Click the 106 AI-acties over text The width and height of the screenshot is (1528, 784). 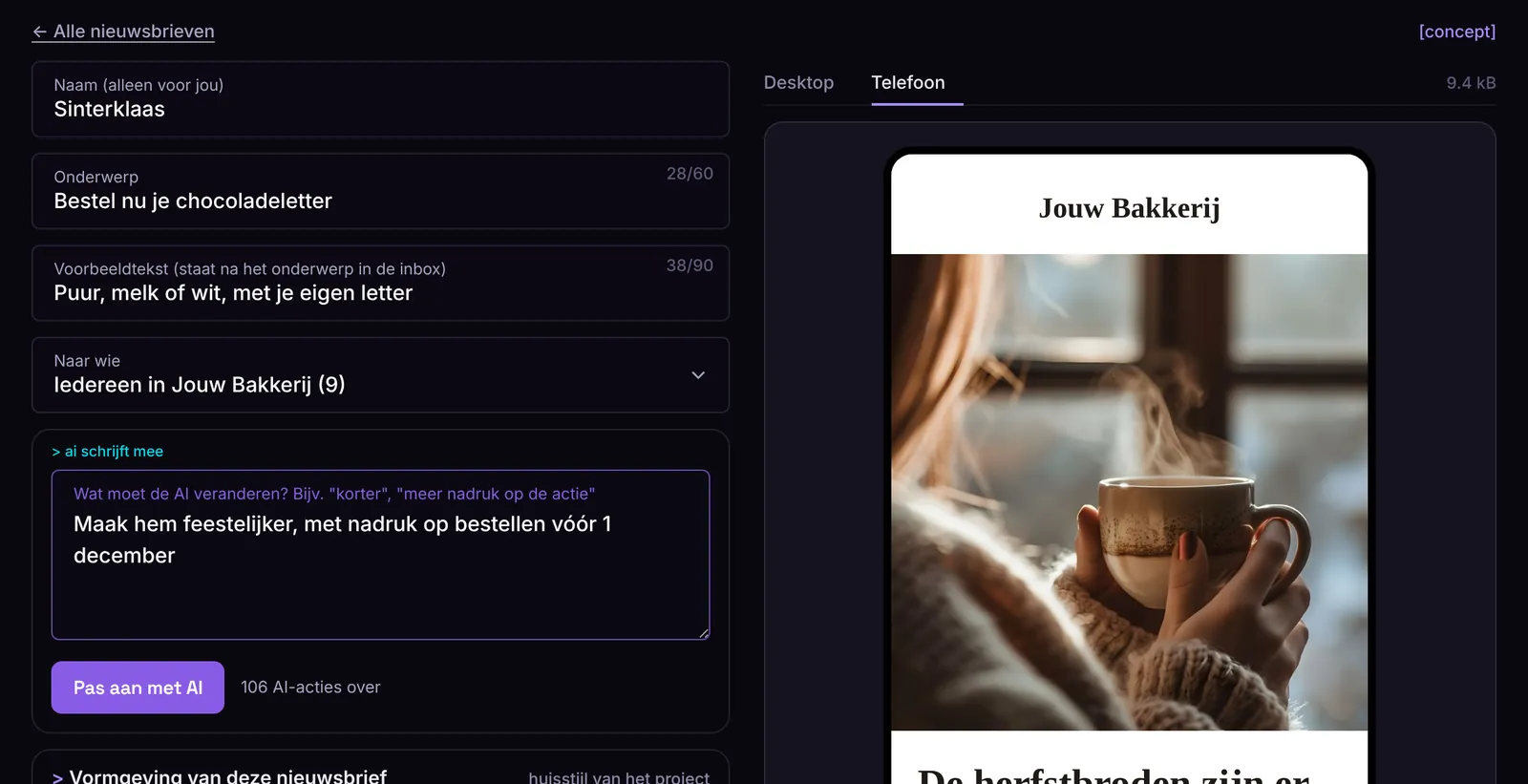[x=310, y=688]
